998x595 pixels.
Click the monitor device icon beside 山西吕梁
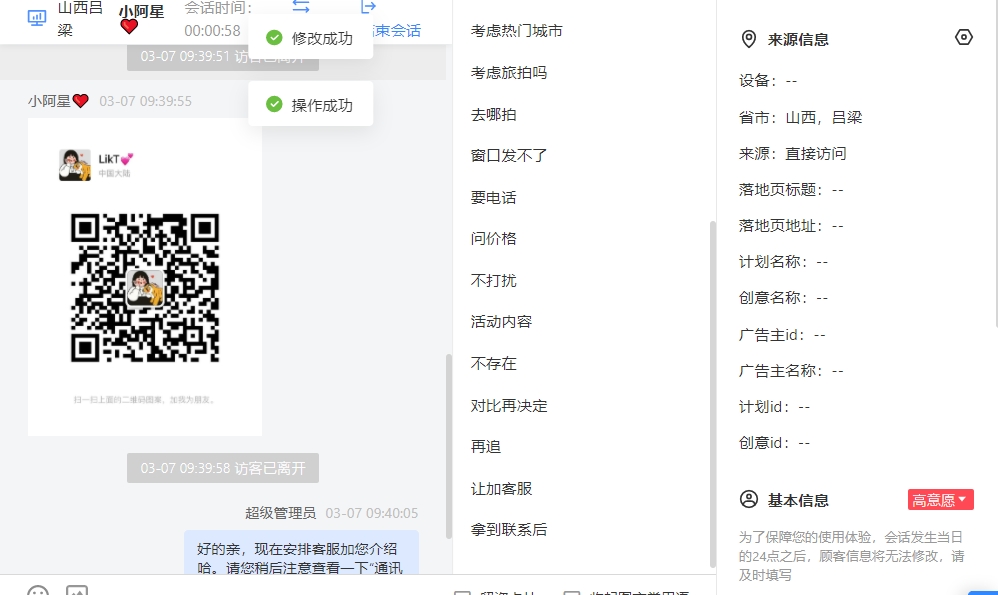click(x=37, y=18)
